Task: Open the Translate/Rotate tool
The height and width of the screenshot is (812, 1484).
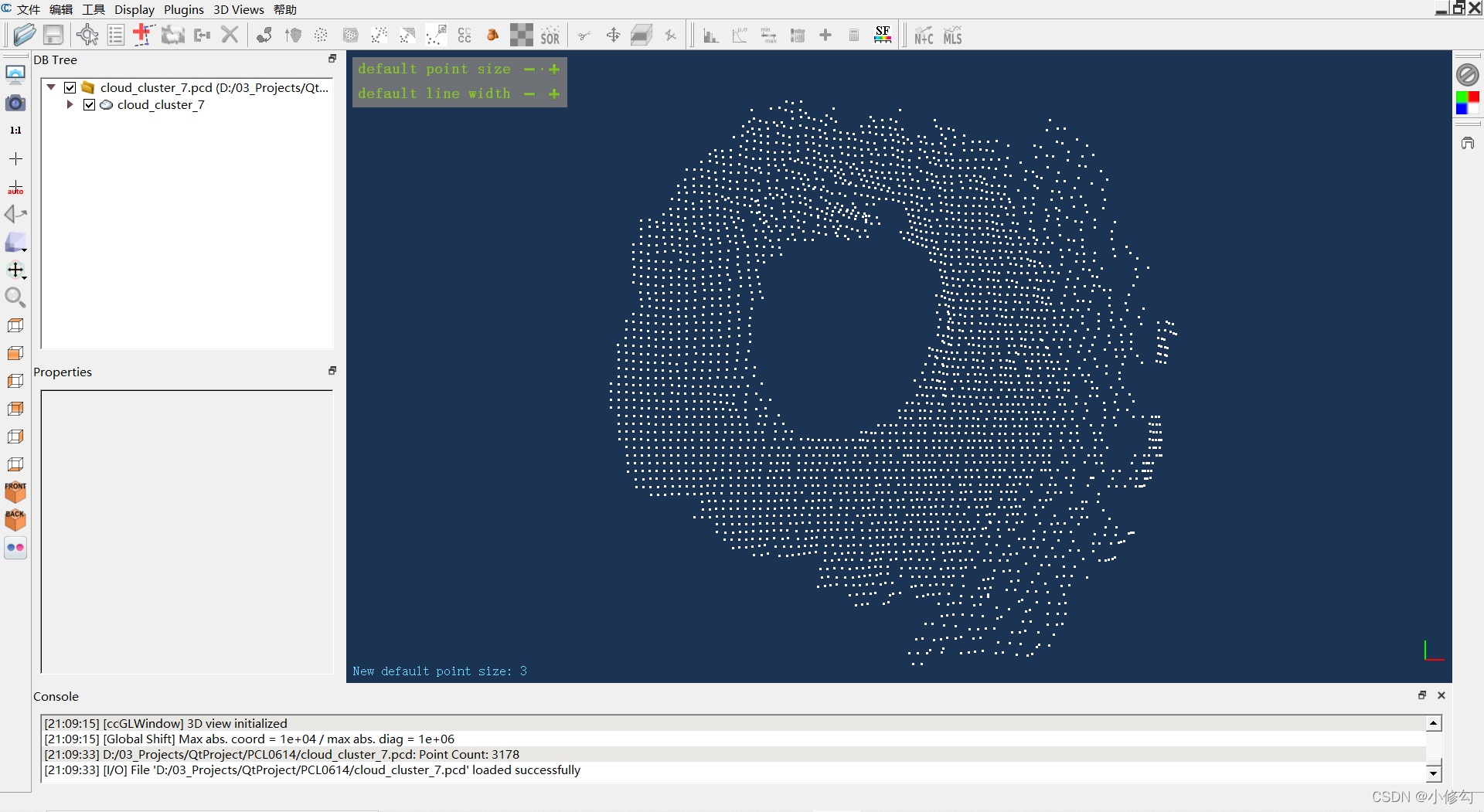Action: pos(613,36)
